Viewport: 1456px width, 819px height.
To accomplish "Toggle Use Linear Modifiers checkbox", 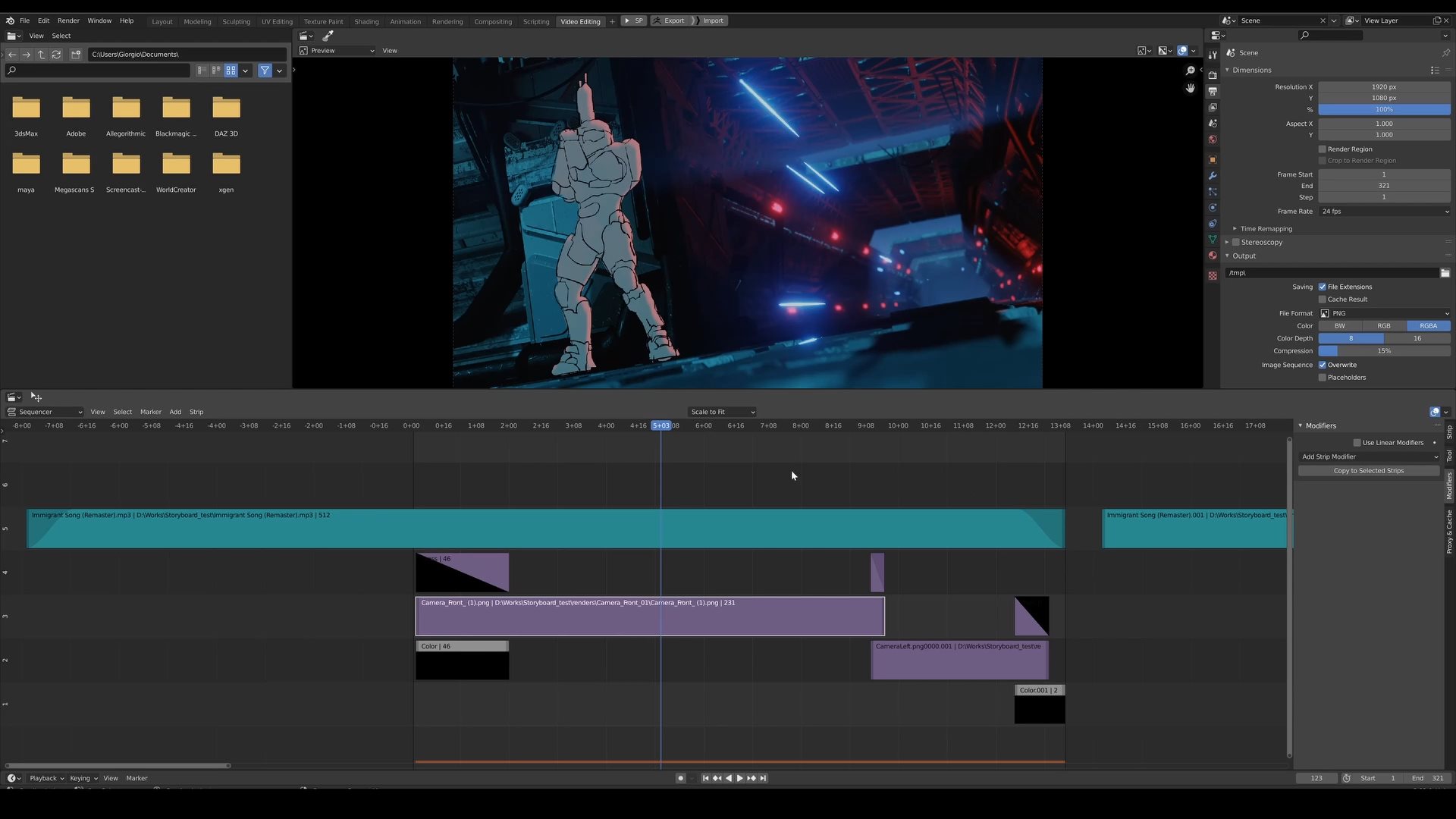I will [x=1357, y=443].
